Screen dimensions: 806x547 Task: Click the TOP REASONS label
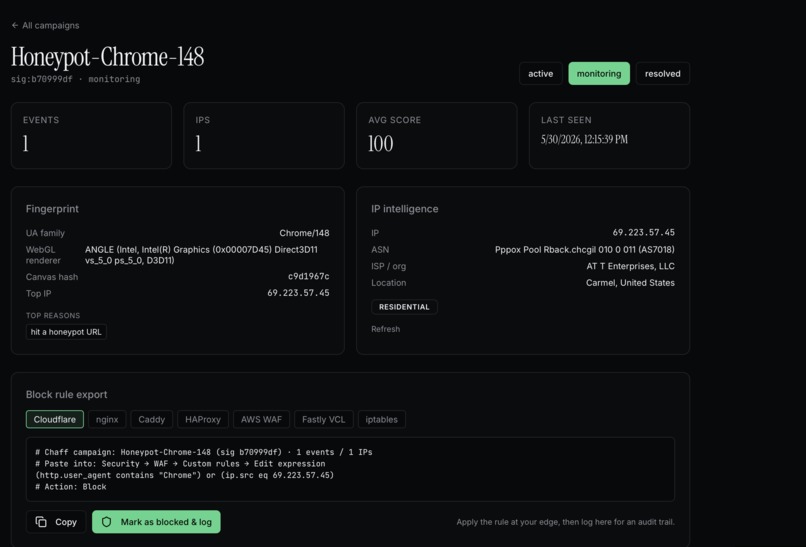(x=53, y=316)
